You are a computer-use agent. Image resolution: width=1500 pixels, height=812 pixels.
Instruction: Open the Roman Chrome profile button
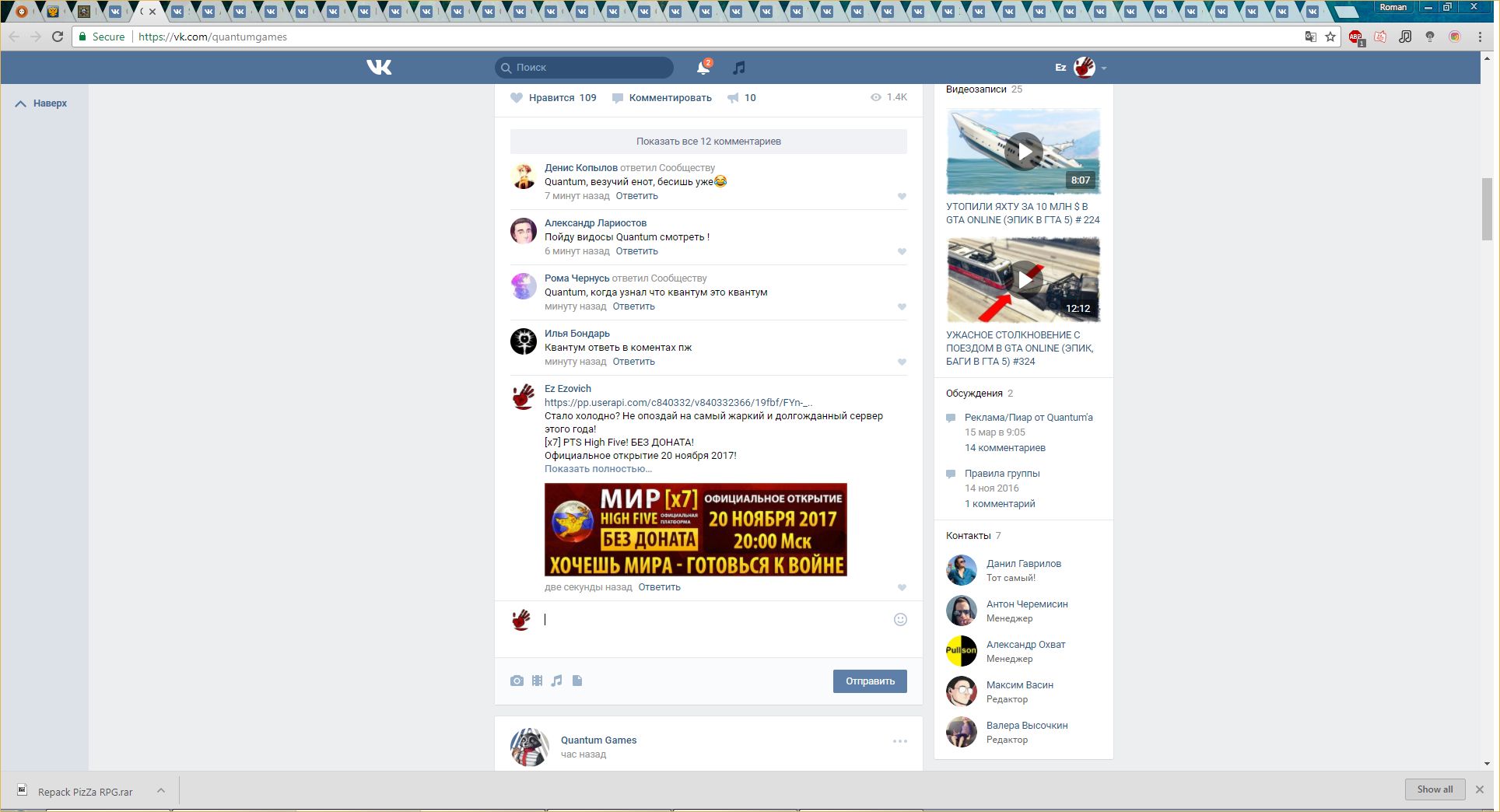(1393, 7)
